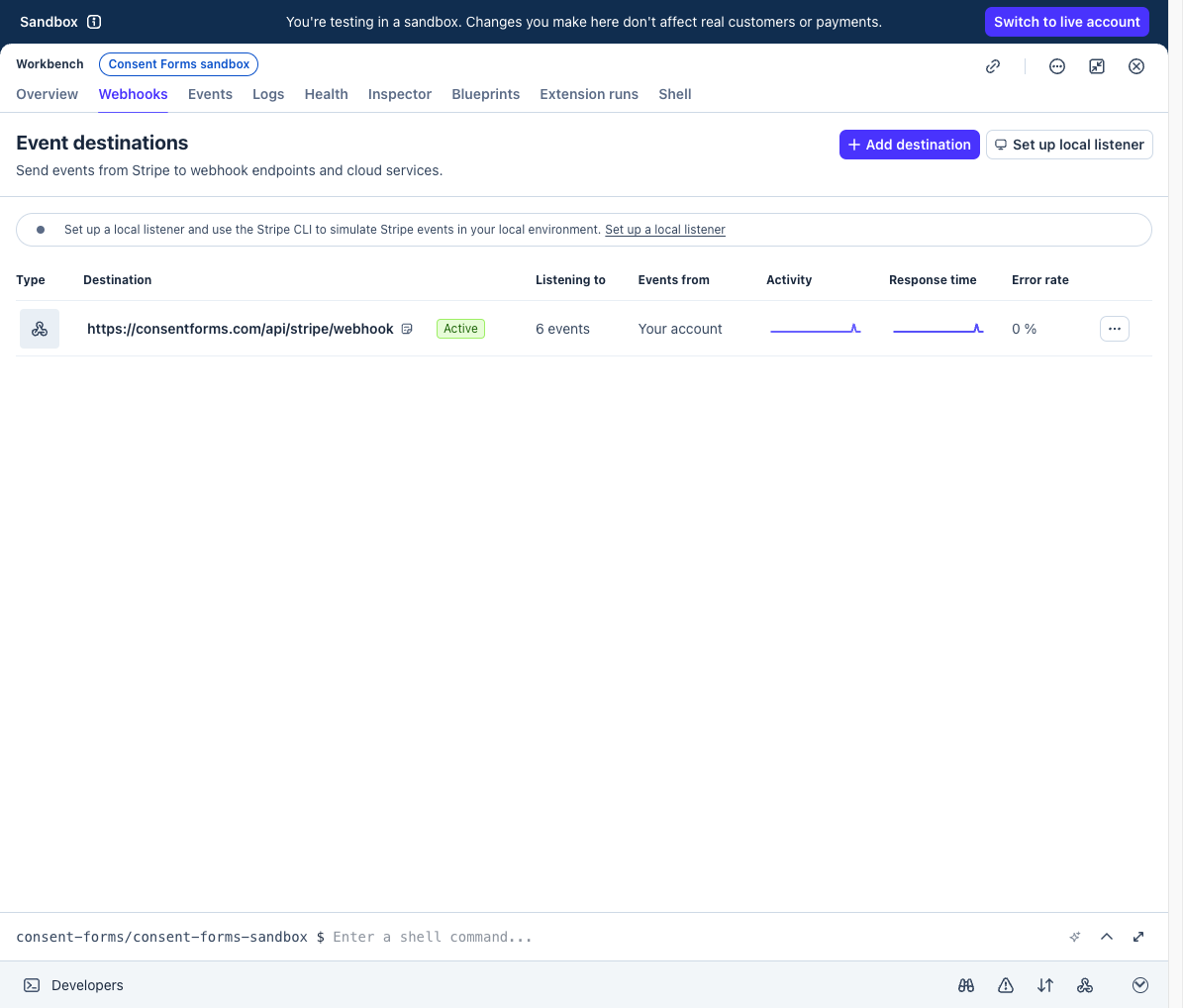Click the Sandbox label in top banner
1183x1008 pixels.
(x=49, y=22)
